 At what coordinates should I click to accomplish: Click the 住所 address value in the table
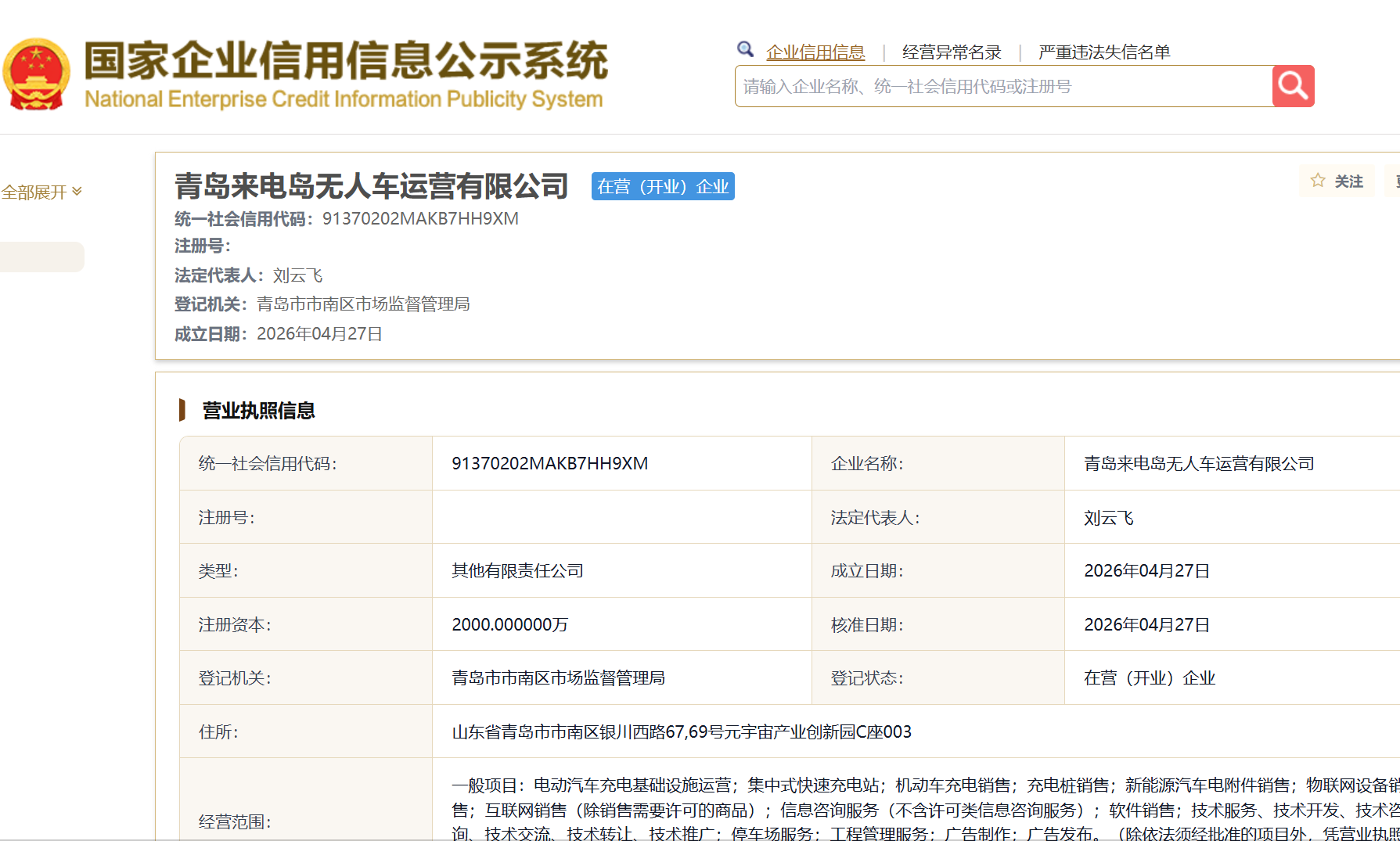681,731
